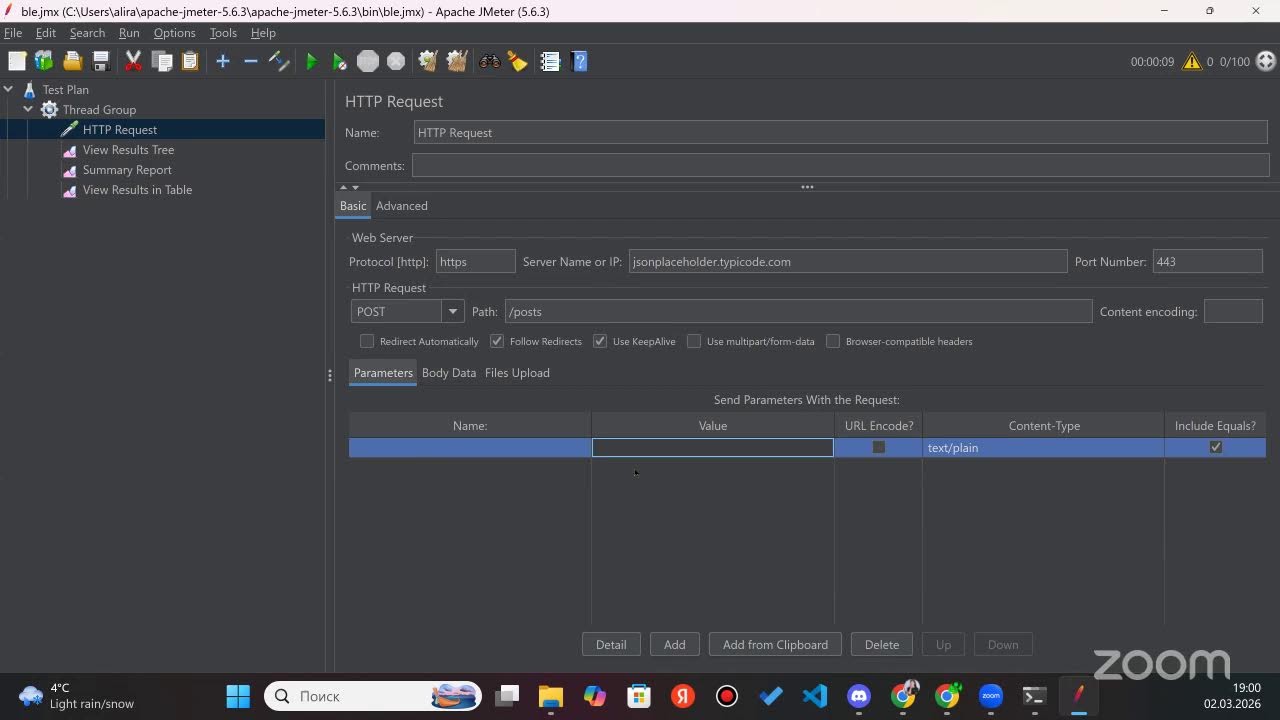This screenshot has width=1280, height=720.
Task: Expand all nodes with plus icon
Action: 223,61
